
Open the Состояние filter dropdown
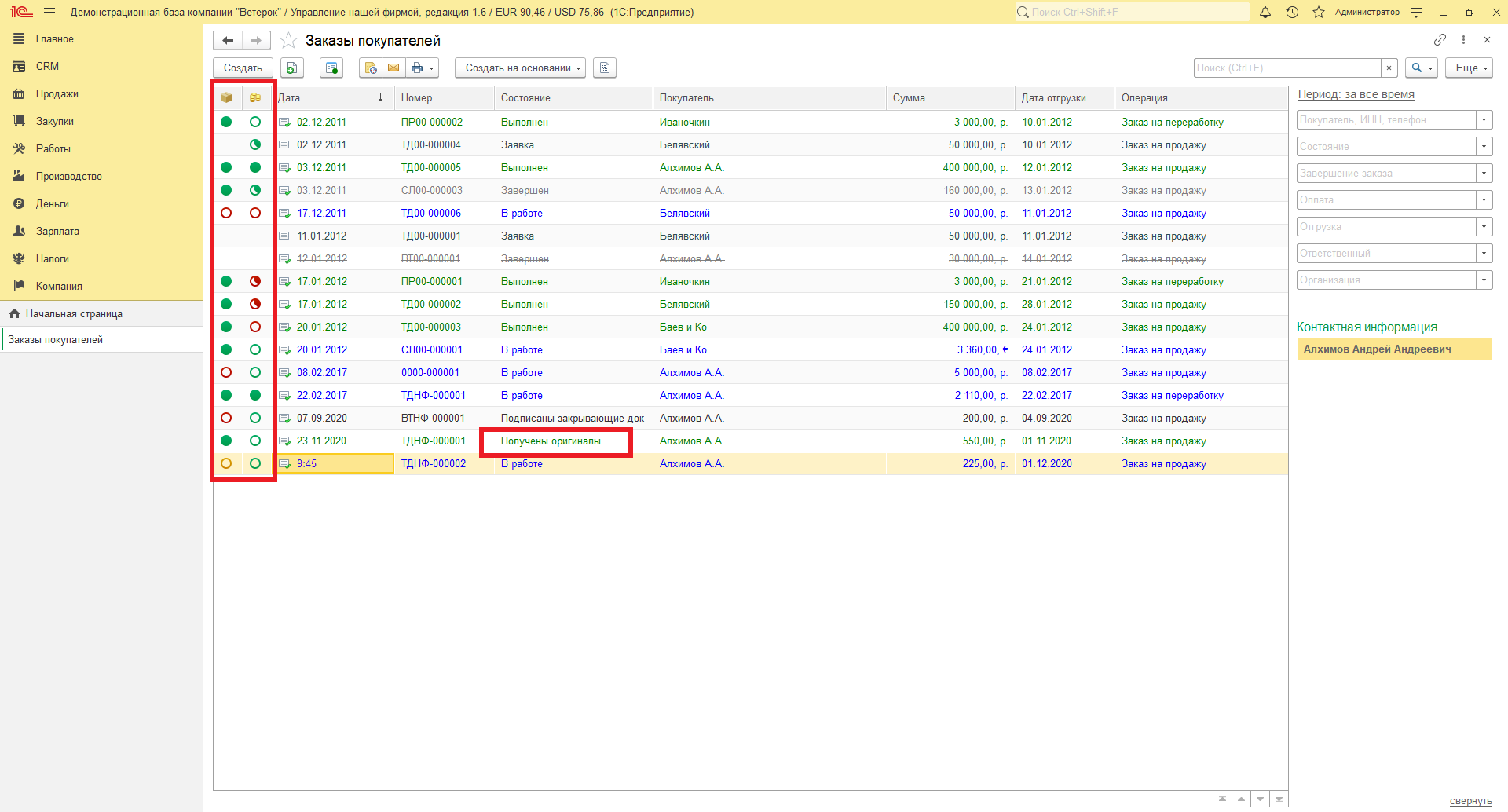pos(1484,147)
